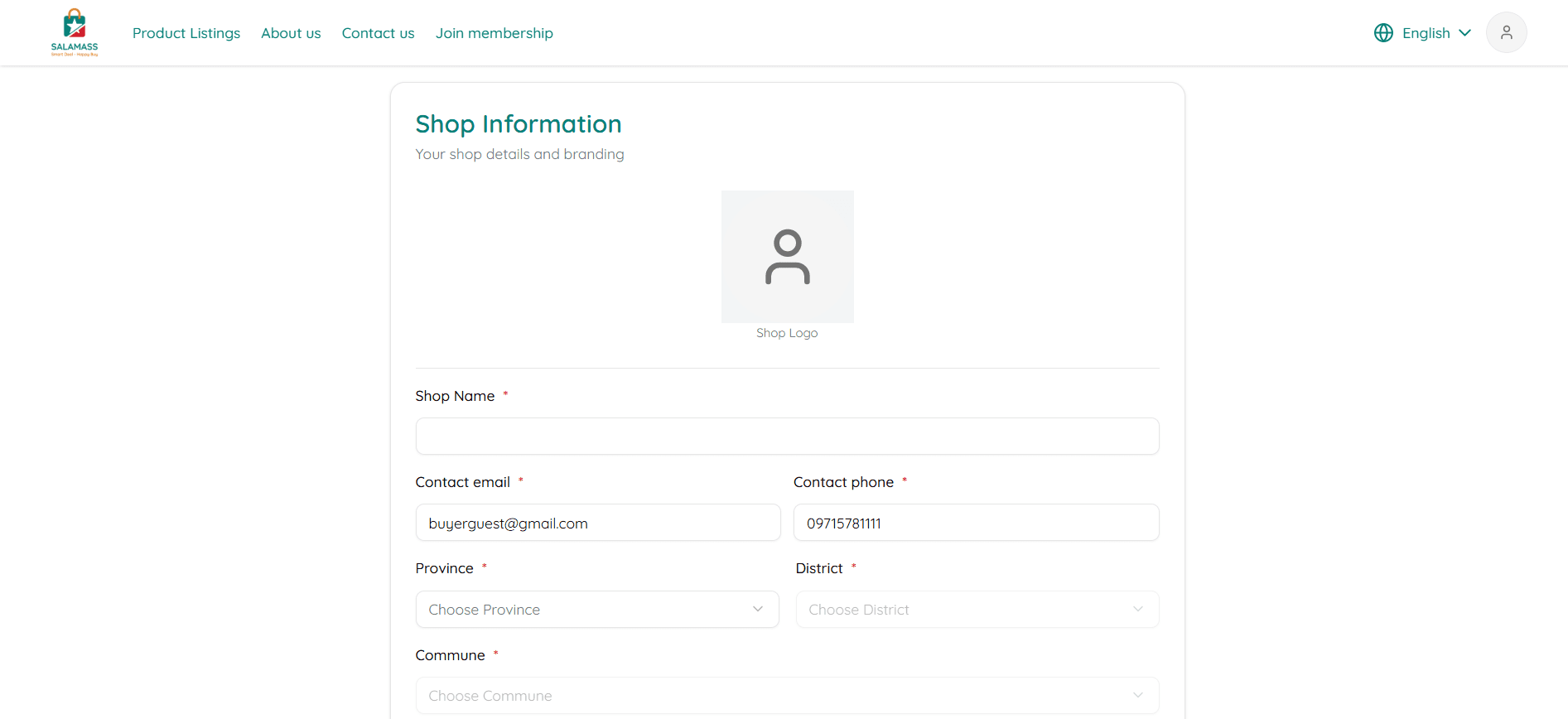
Task: Click the Province field chevron arrow
Action: pyautogui.click(x=757, y=609)
